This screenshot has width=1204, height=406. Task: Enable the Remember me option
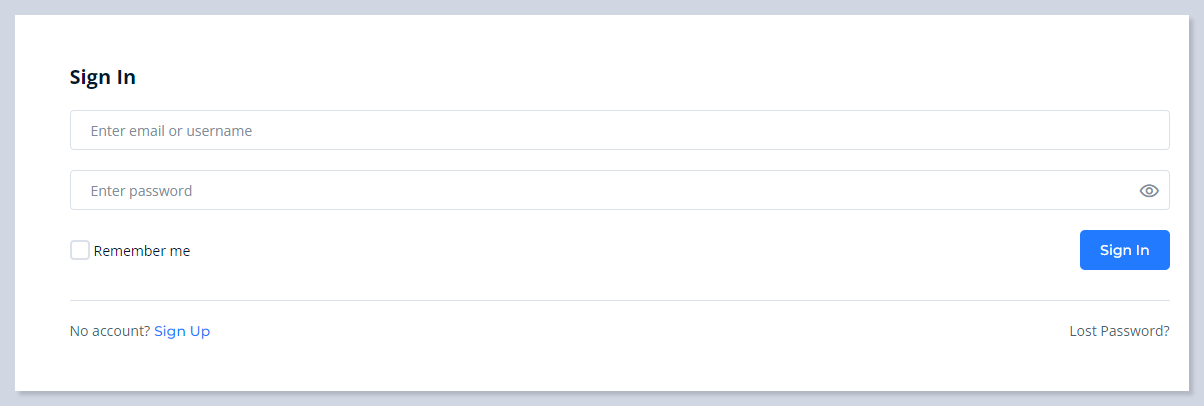[80, 250]
